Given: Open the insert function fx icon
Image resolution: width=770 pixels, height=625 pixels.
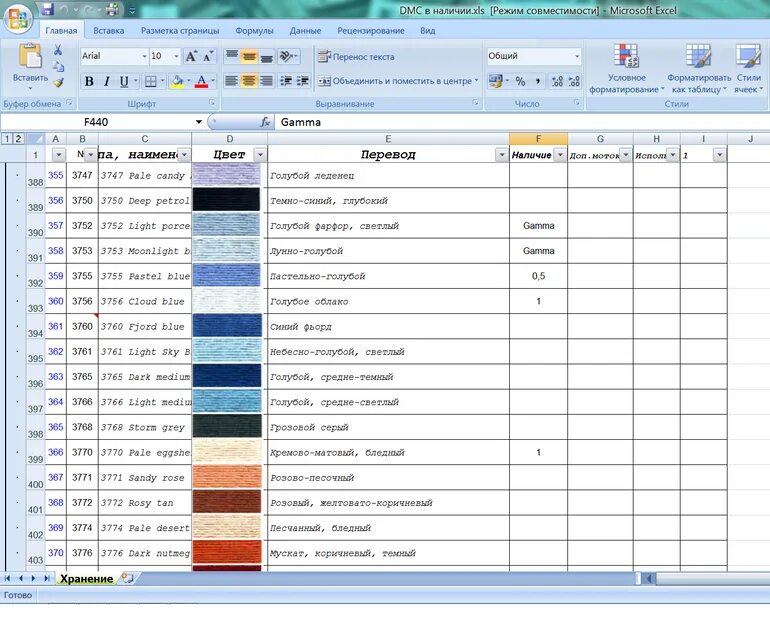Looking at the screenshot, I should (265, 122).
